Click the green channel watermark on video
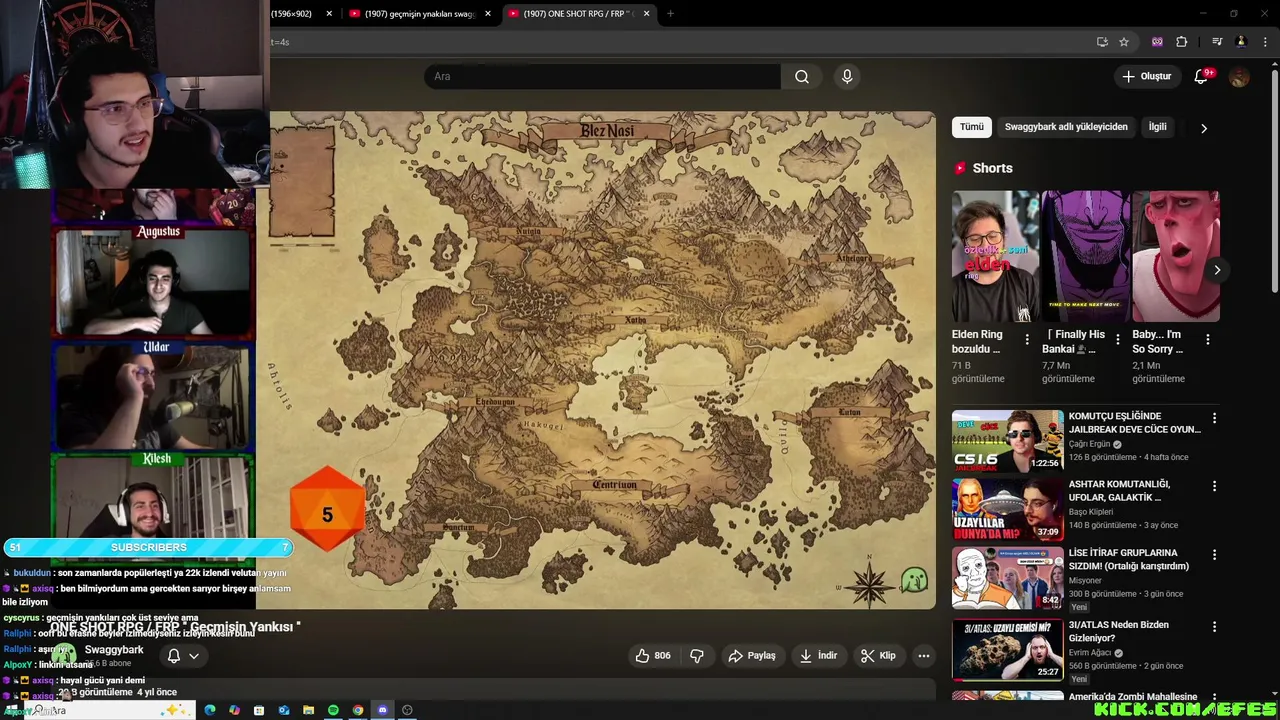Screen dimensions: 1280x720 coord(914,580)
